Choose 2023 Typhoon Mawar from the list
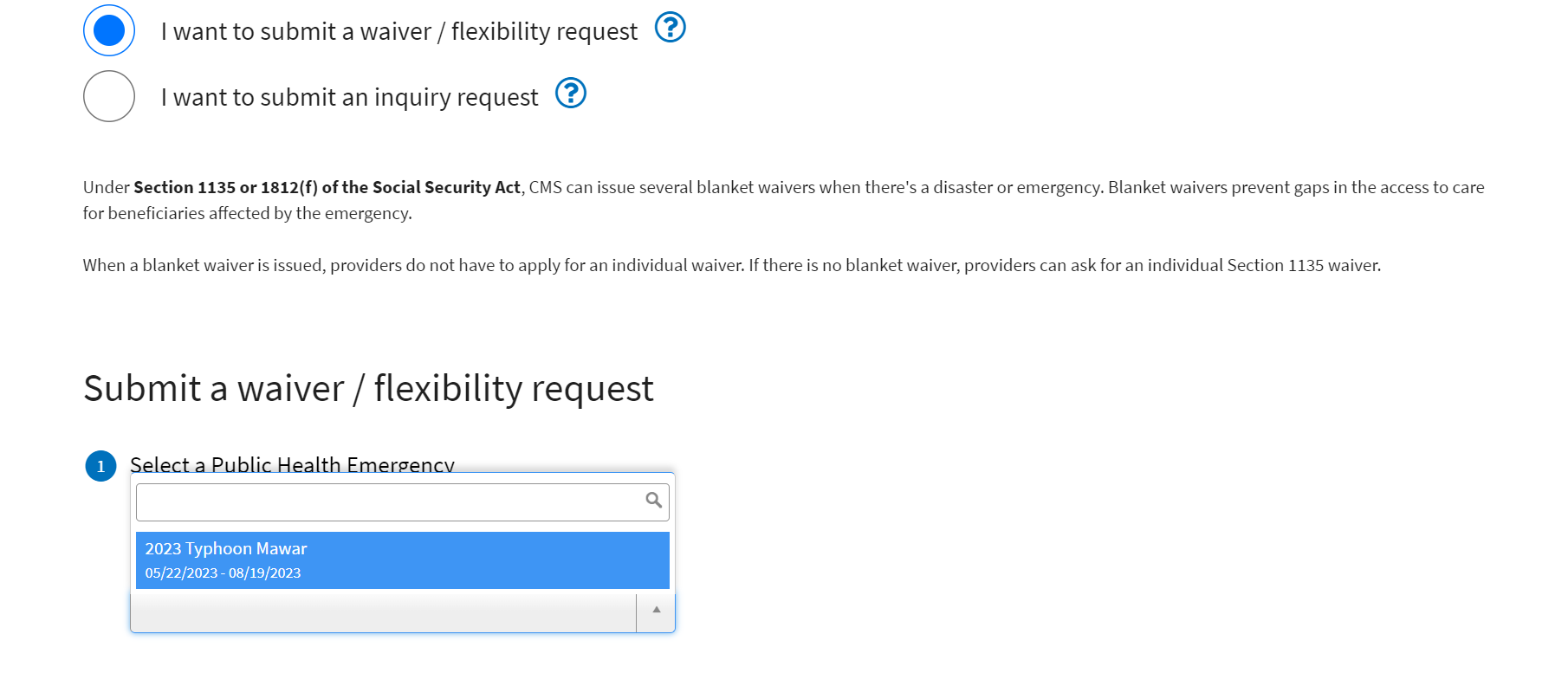The height and width of the screenshot is (673, 1568). [x=226, y=549]
